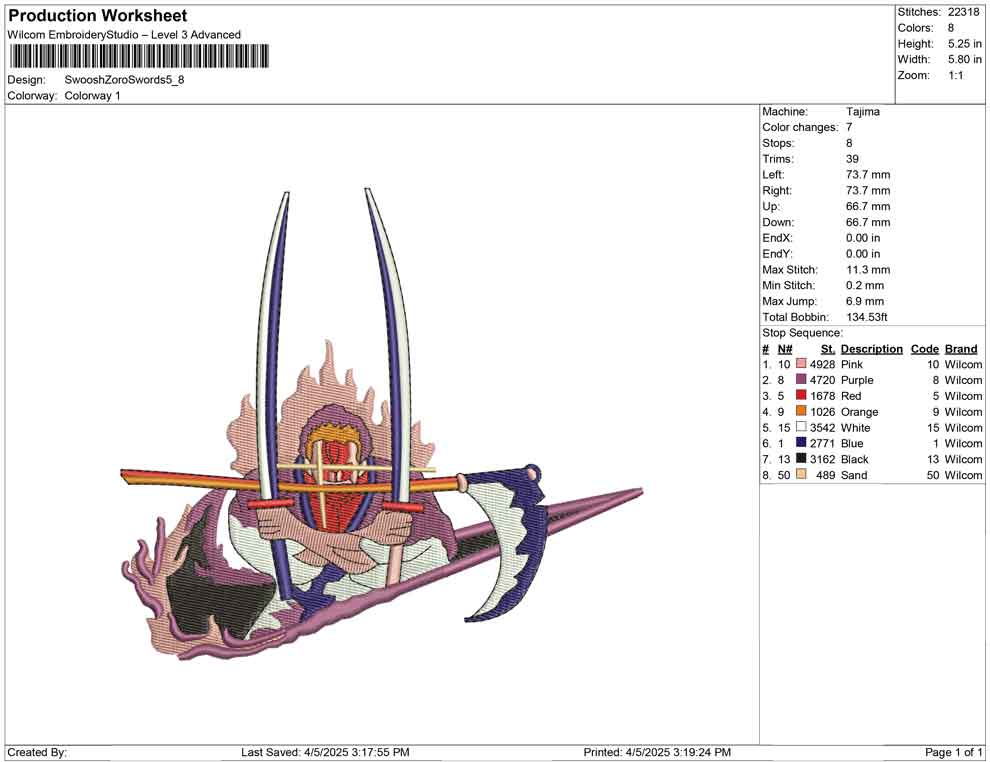Viewport: 990px width, 762px height.
Task: Click the N# column header
Action: (x=785, y=349)
